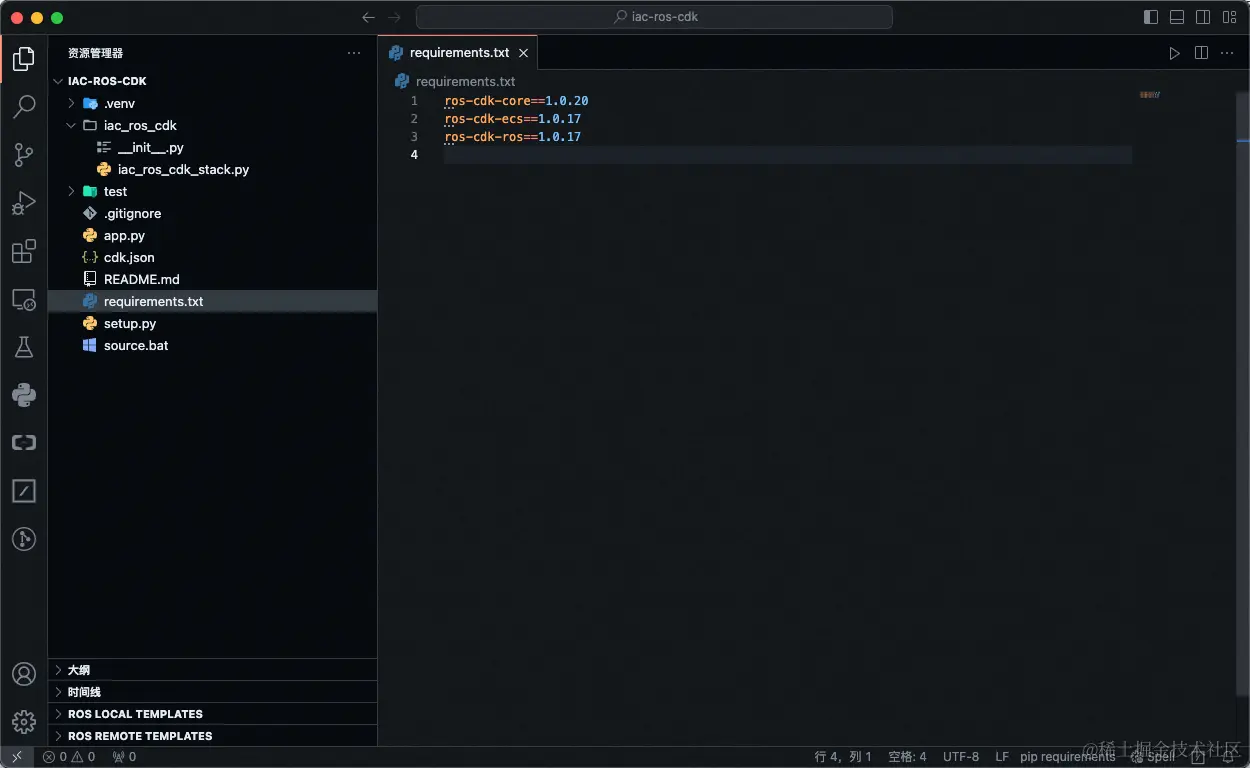This screenshot has height=768, width=1250.
Task: Click requirements.txt in the breadcrumb
Action: 465,81
